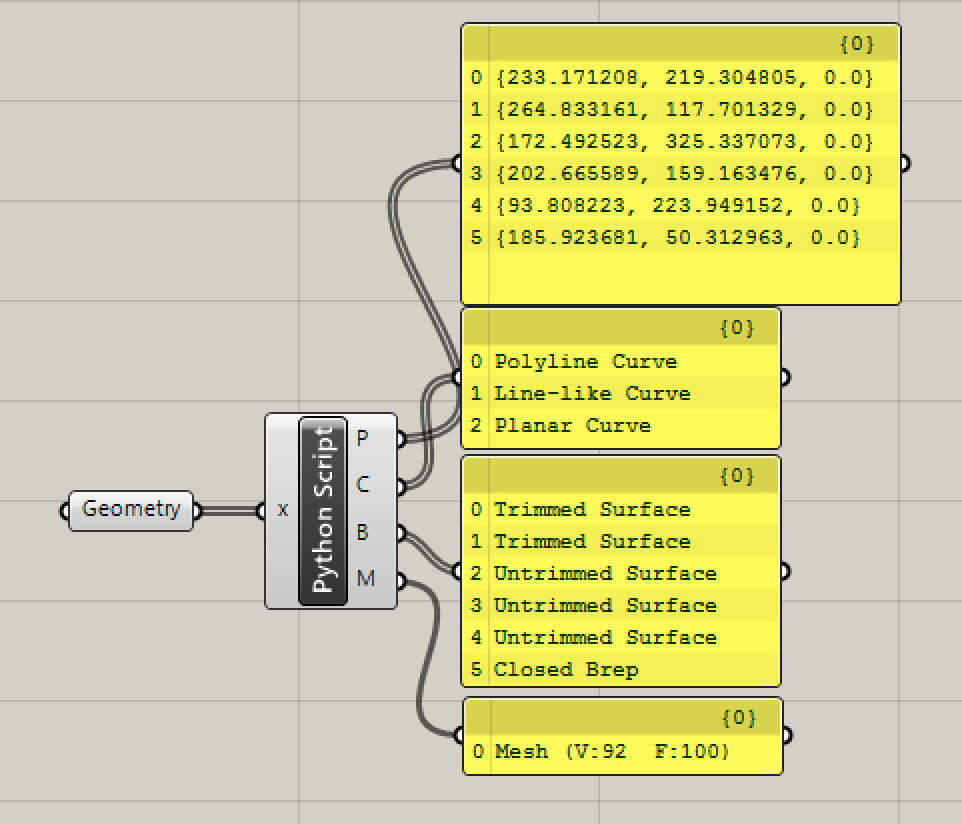Click the B output port on Python Script
The height and width of the screenshot is (824, 962).
398,534
